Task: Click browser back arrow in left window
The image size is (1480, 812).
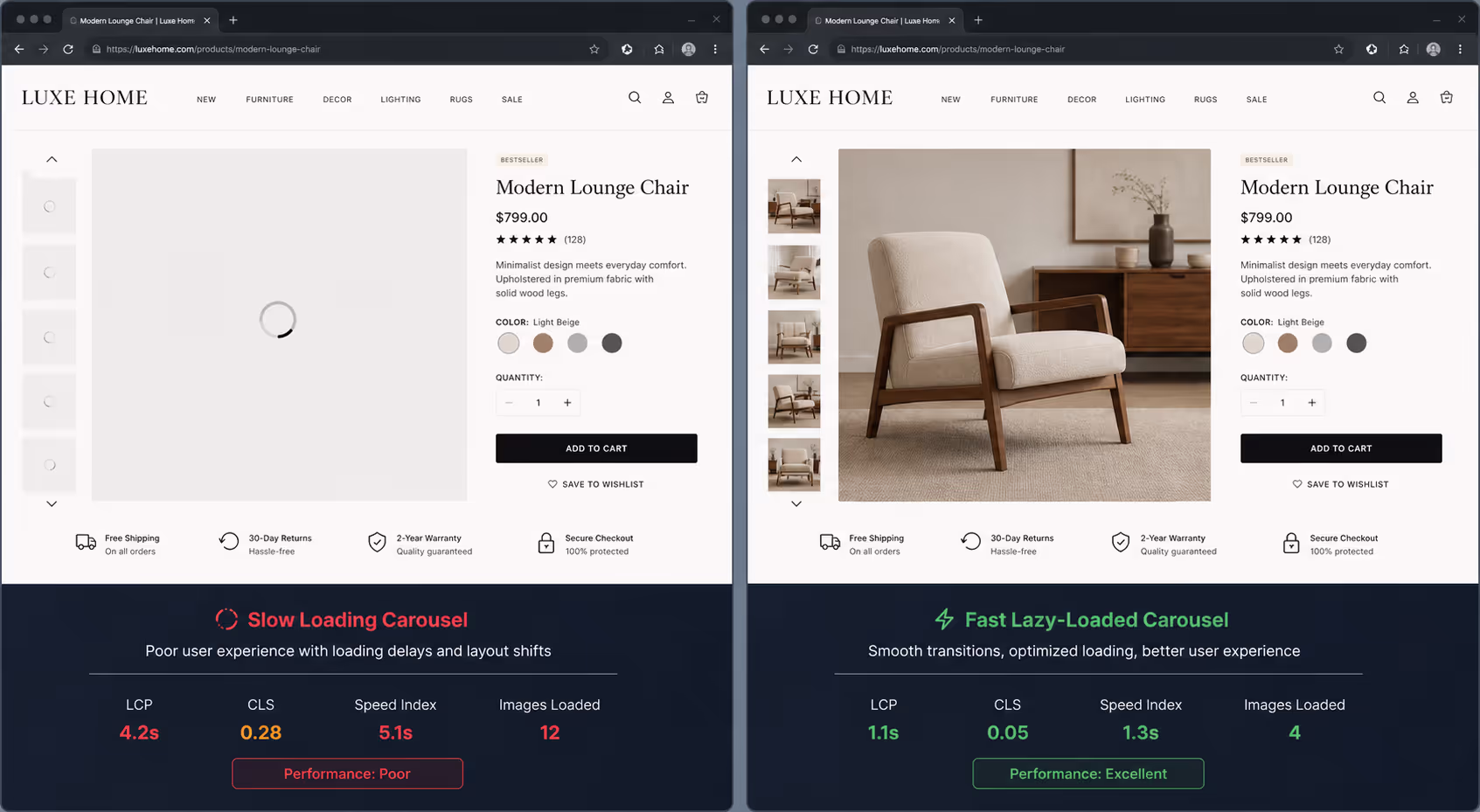Action: pyautogui.click(x=19, y=49)
